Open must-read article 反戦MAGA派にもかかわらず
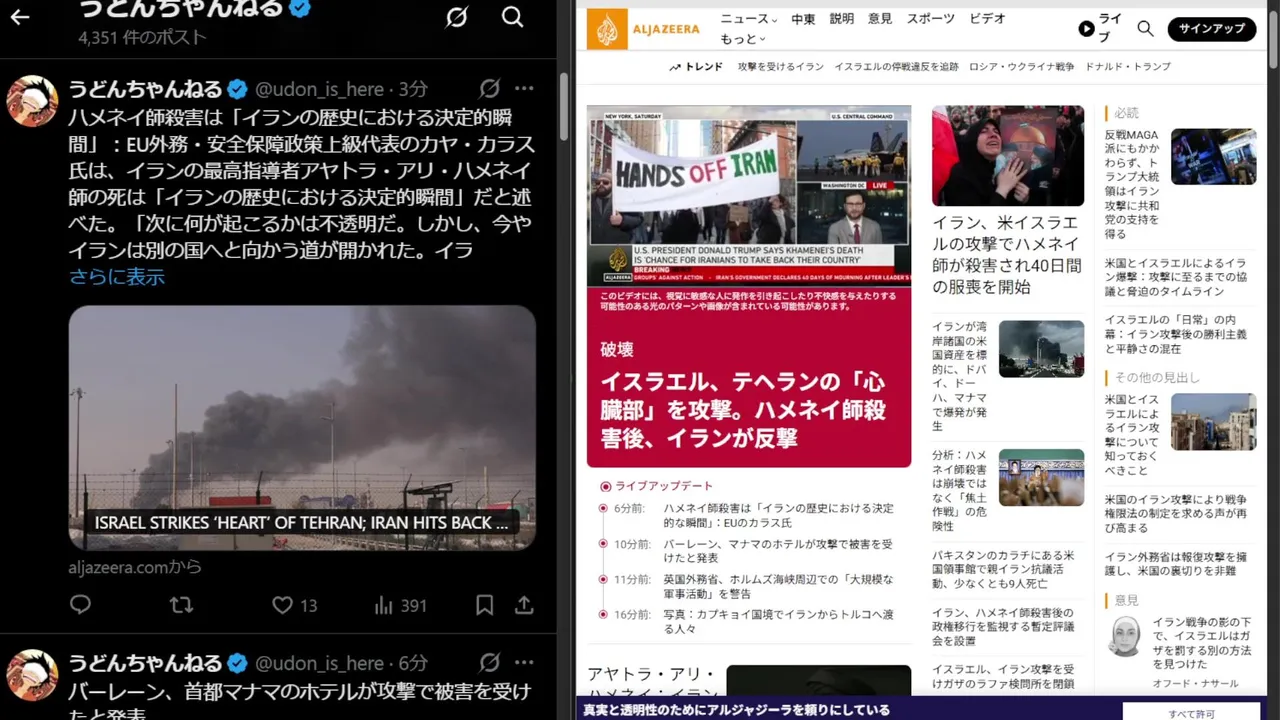1280x720 pixels. tap(1133, 184)
